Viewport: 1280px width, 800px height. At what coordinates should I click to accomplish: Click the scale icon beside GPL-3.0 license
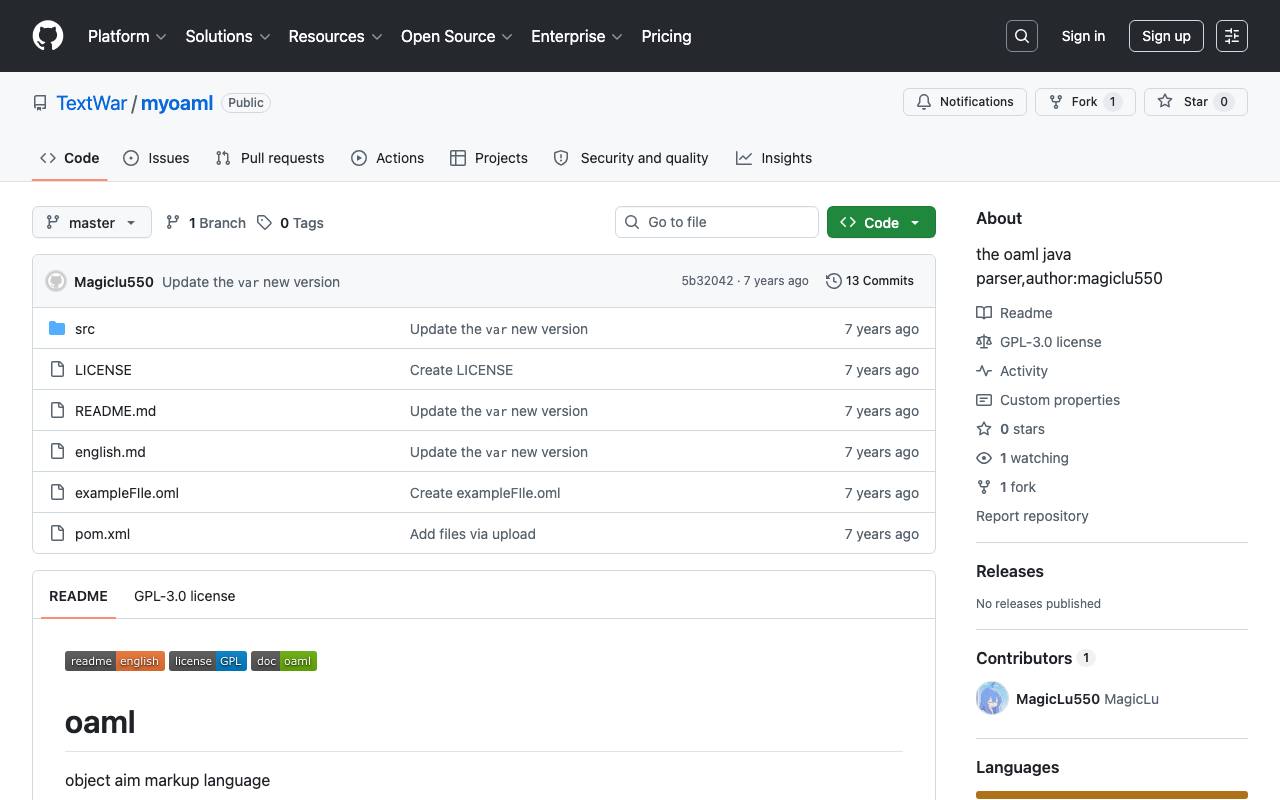click(984, 342)
